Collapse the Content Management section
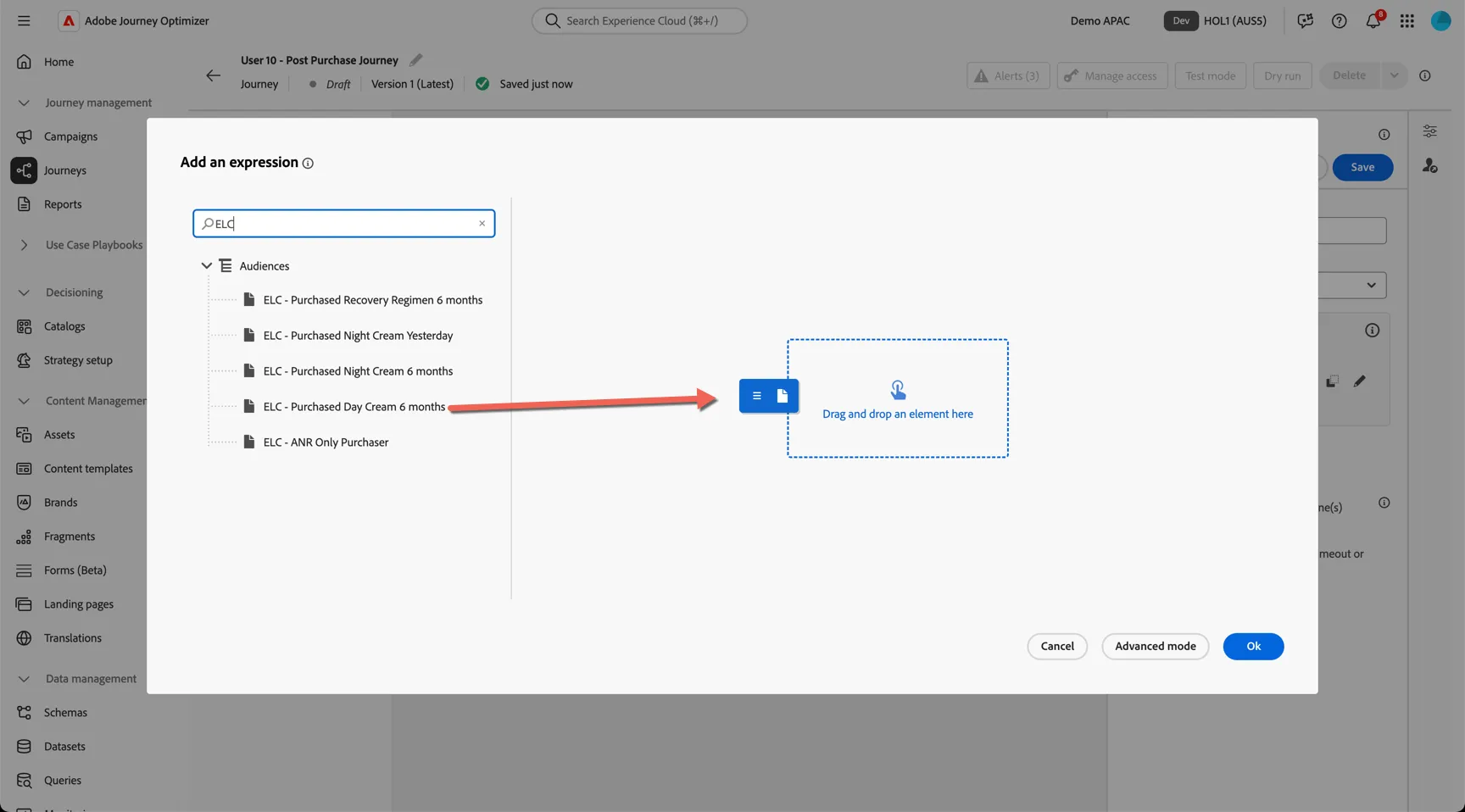Image resolution: width=1465 pixels, height=812 pixels. 24,401
